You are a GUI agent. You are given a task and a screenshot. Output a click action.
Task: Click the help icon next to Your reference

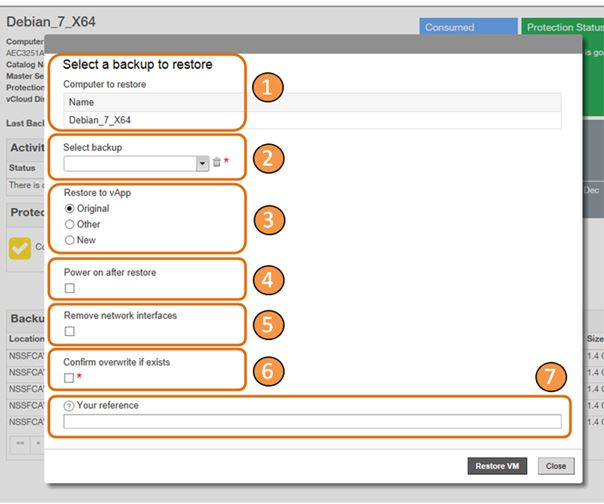point(69,406)
